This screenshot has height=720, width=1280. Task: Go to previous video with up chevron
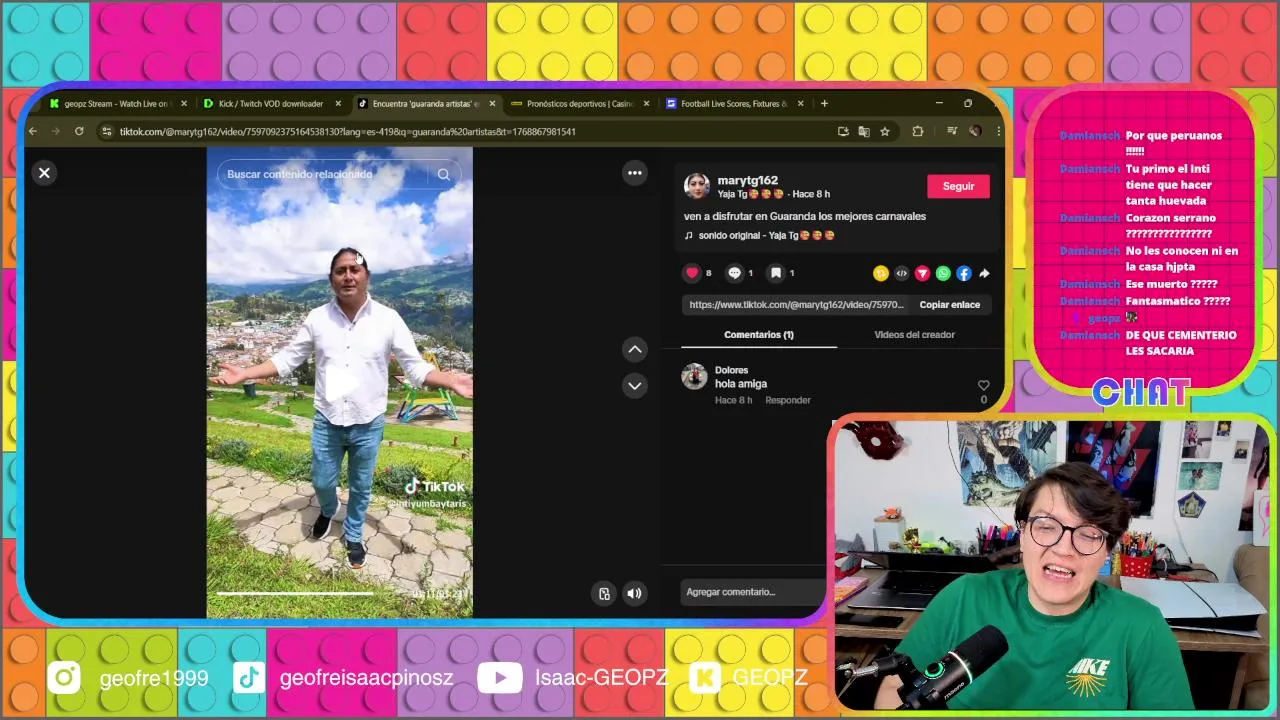tap(634, 349)
